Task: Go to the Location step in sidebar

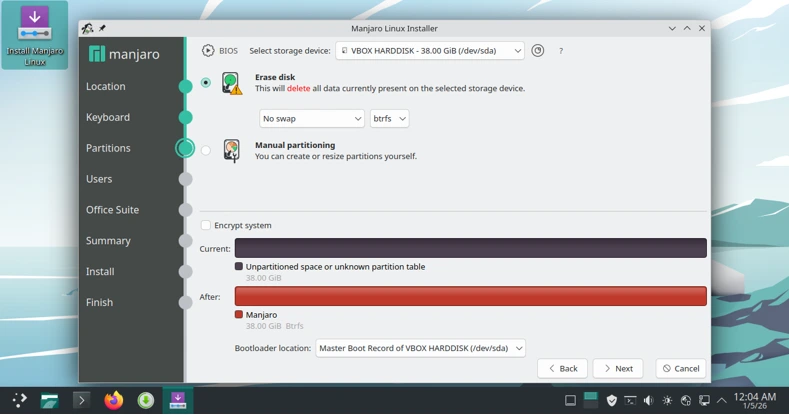Action: click(x=106, y=87)
